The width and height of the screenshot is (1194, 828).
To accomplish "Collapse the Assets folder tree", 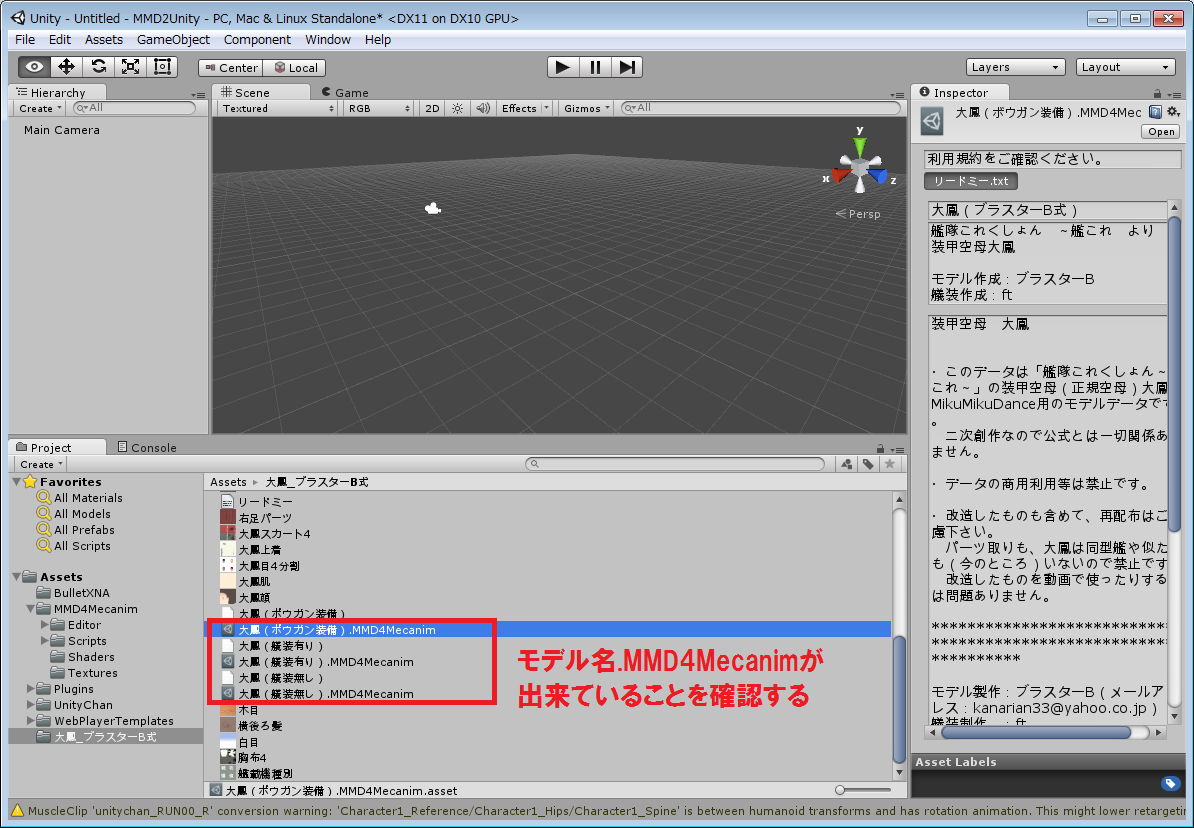I will pos(16,577).
